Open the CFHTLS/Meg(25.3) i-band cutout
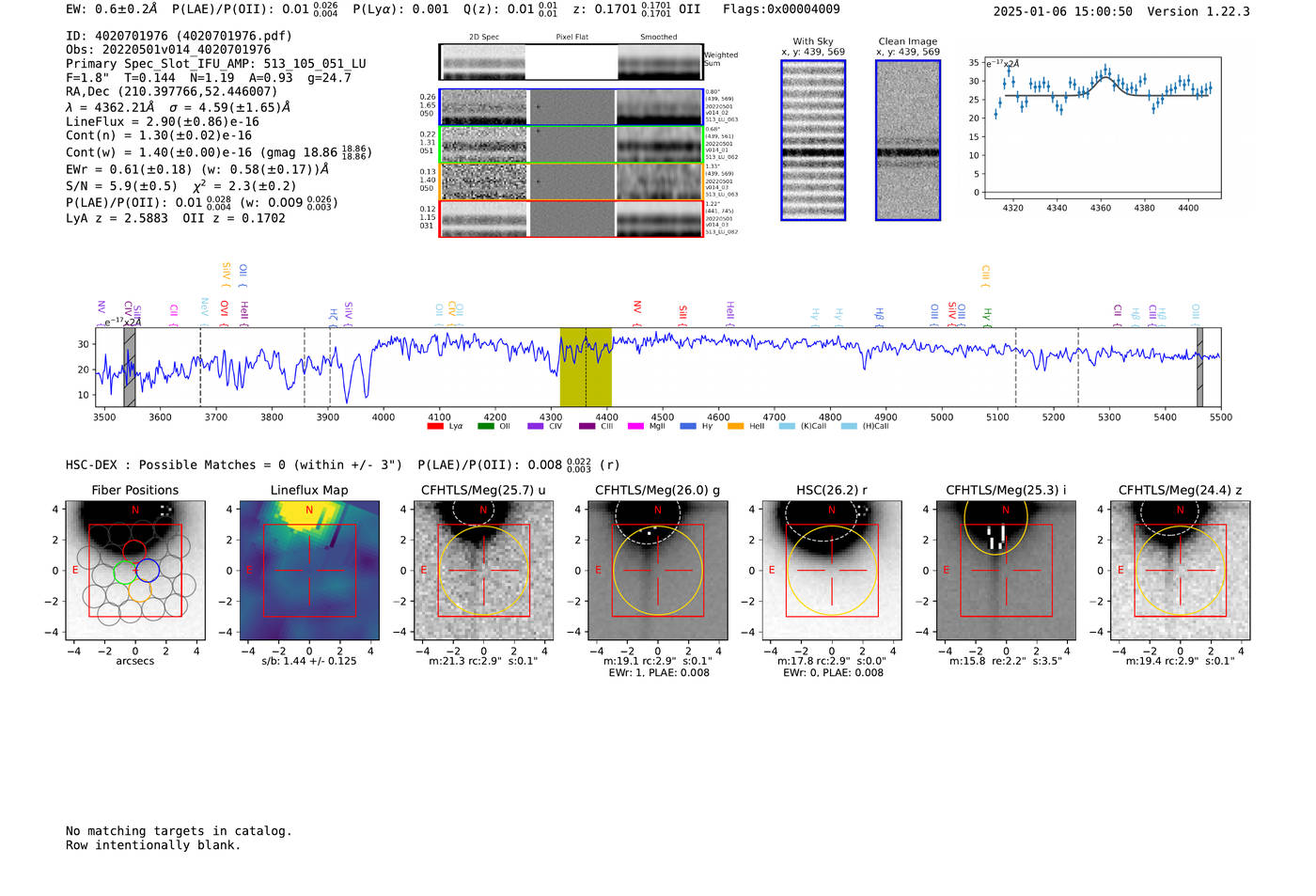 (x=1006, y=571)
